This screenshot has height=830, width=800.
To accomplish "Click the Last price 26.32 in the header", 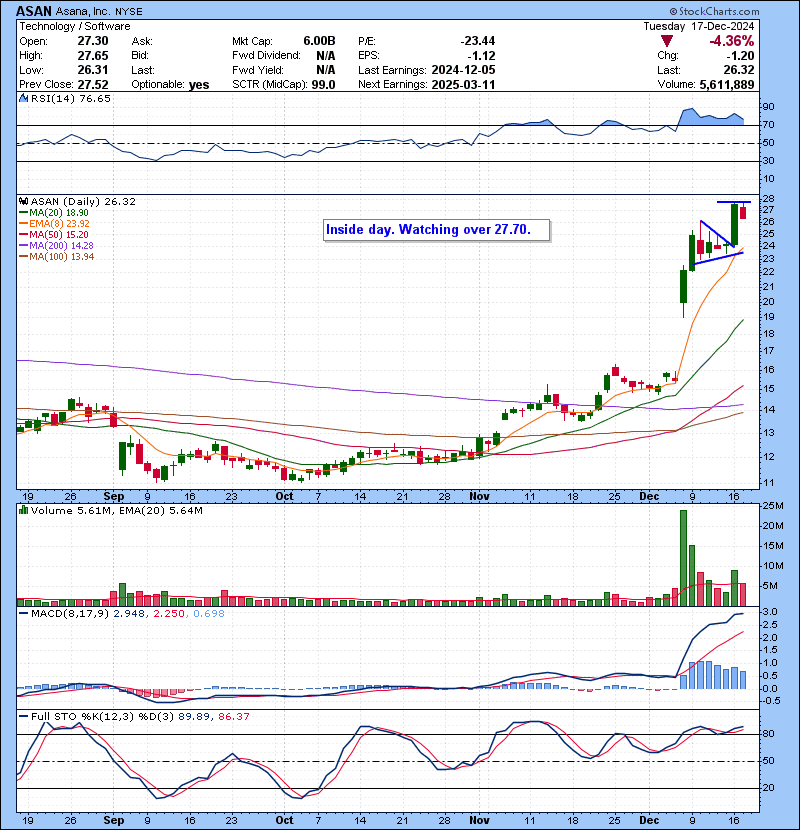I will coord(739,70).
